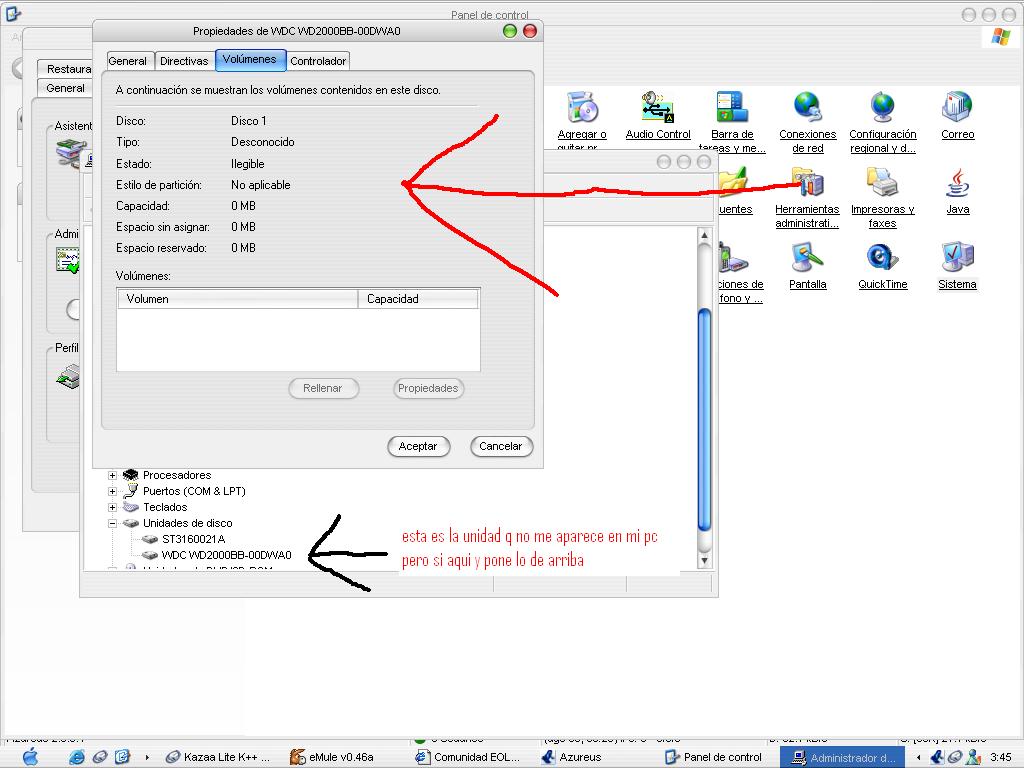1024x768 pixels.
Task: Click the device list scroll-down arrow
Action: pyautogui.click(x=704, y=560)
